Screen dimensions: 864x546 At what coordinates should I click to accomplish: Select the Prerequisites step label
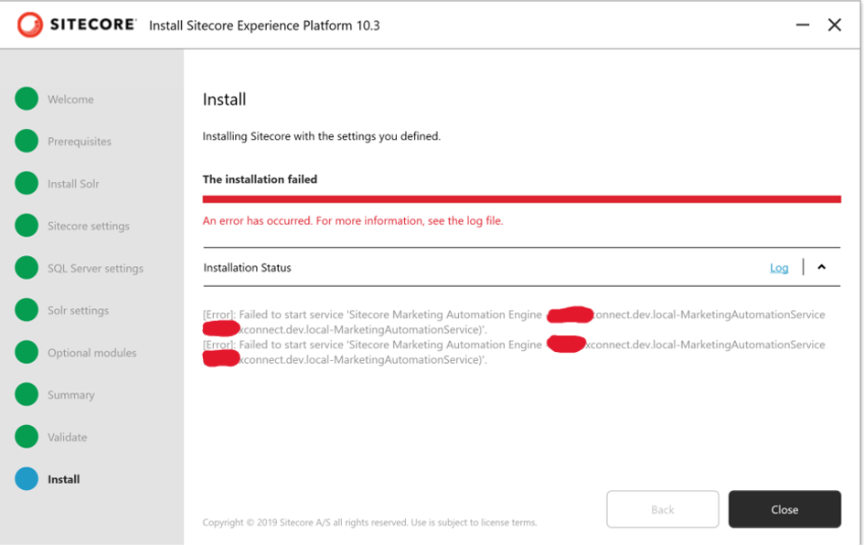[79, 142]
